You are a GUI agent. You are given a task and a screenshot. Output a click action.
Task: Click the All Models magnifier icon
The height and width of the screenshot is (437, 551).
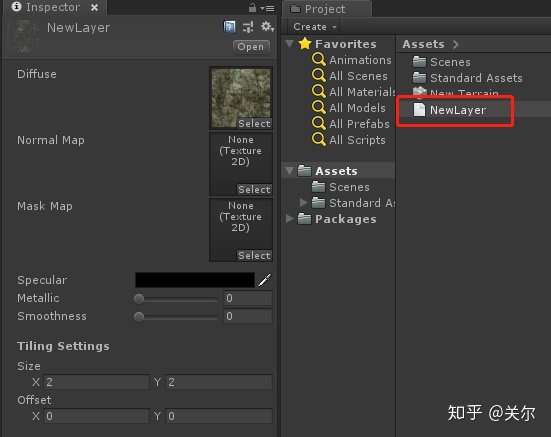pyautogui.click(x=318, y=107)
